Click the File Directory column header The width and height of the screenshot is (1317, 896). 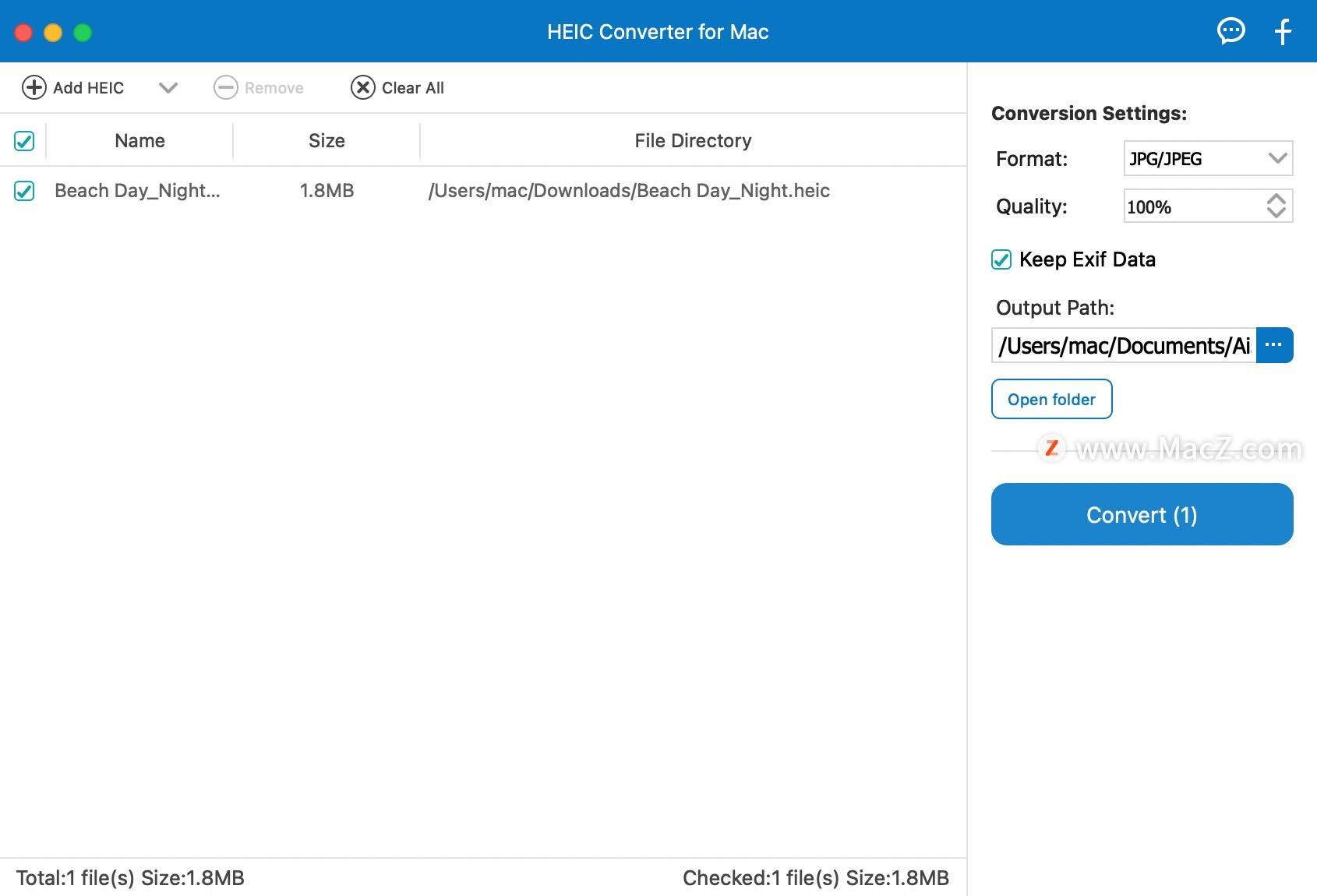693,141
